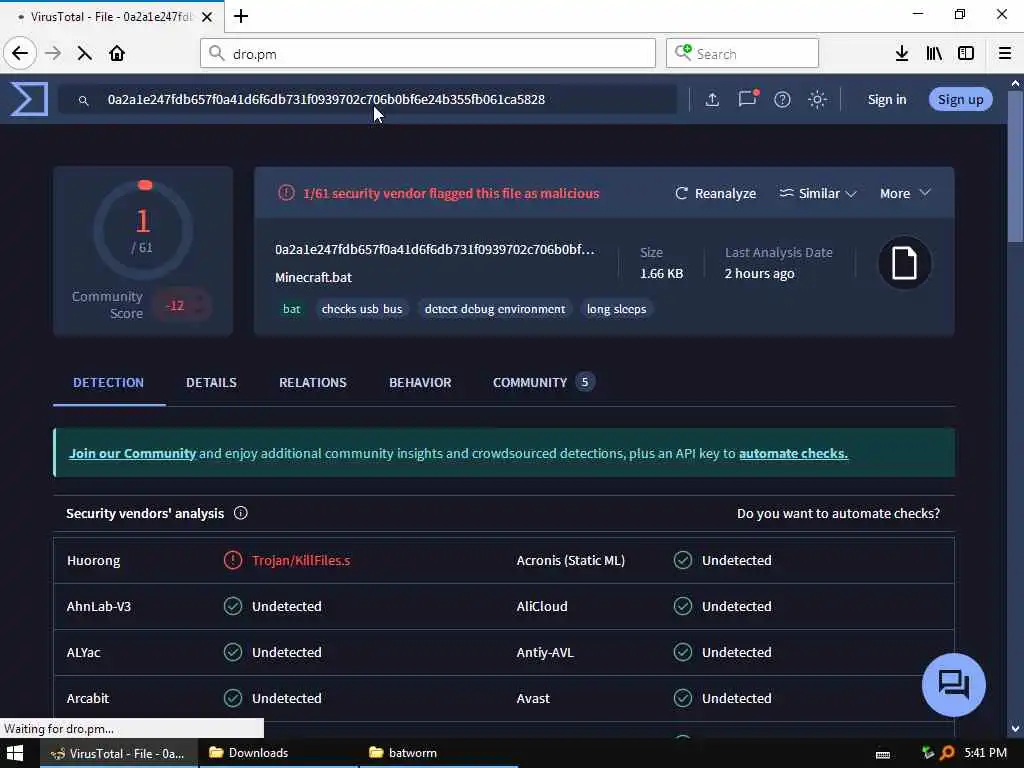Screen dimensions: 1024x768
Task: Click the Minecraft.bat file name
Action: tap(313, 278)
